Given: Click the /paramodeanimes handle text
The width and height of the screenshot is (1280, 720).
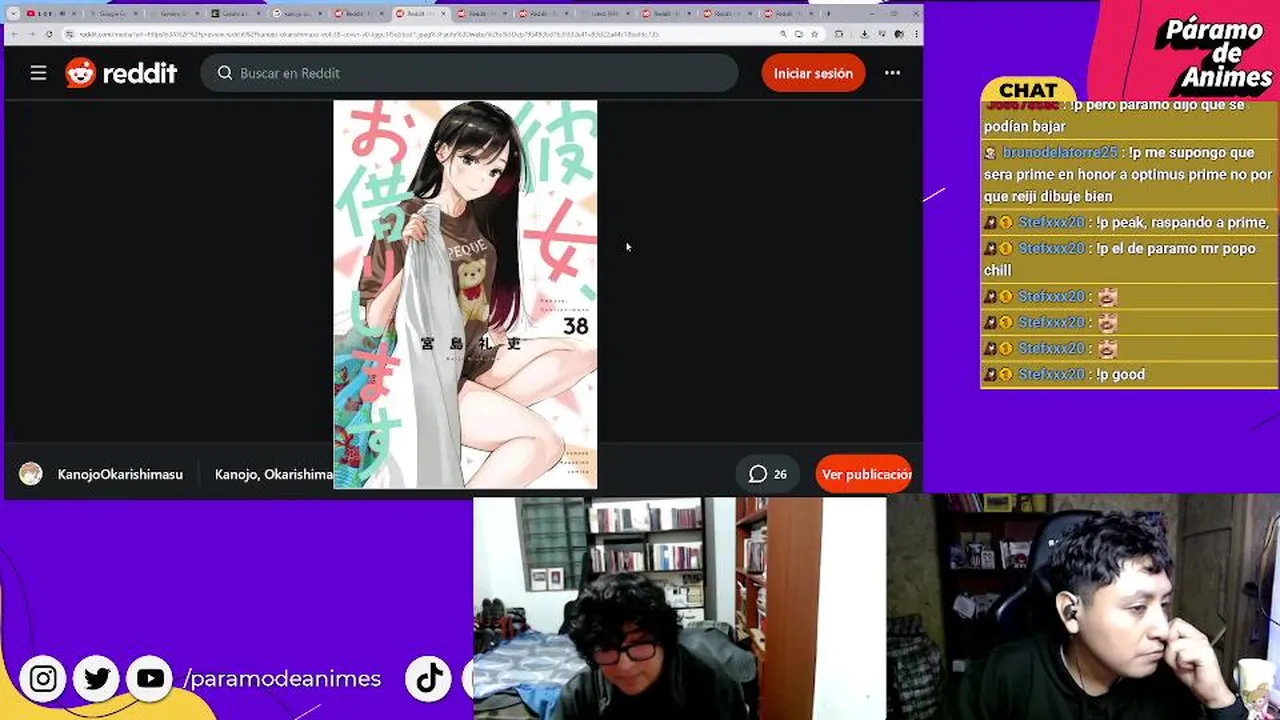Looking at the screenshot, I should 282,679.
